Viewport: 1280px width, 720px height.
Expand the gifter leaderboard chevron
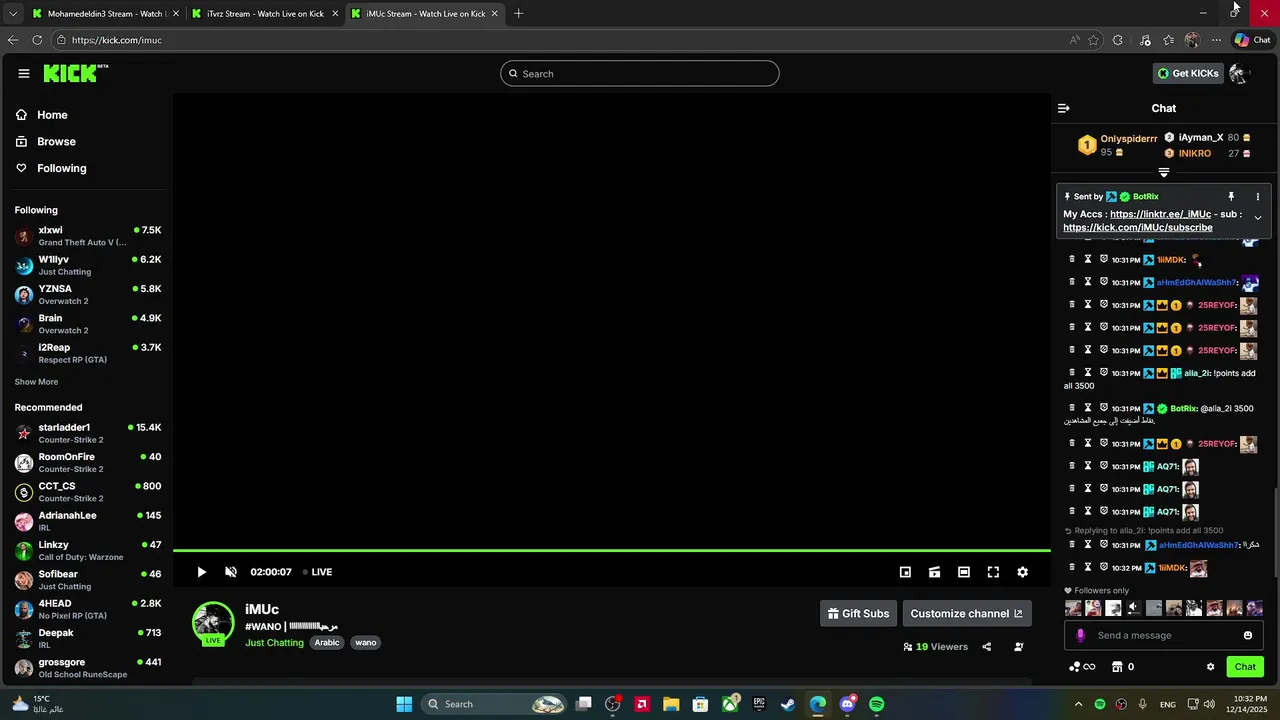(1163, 172)
